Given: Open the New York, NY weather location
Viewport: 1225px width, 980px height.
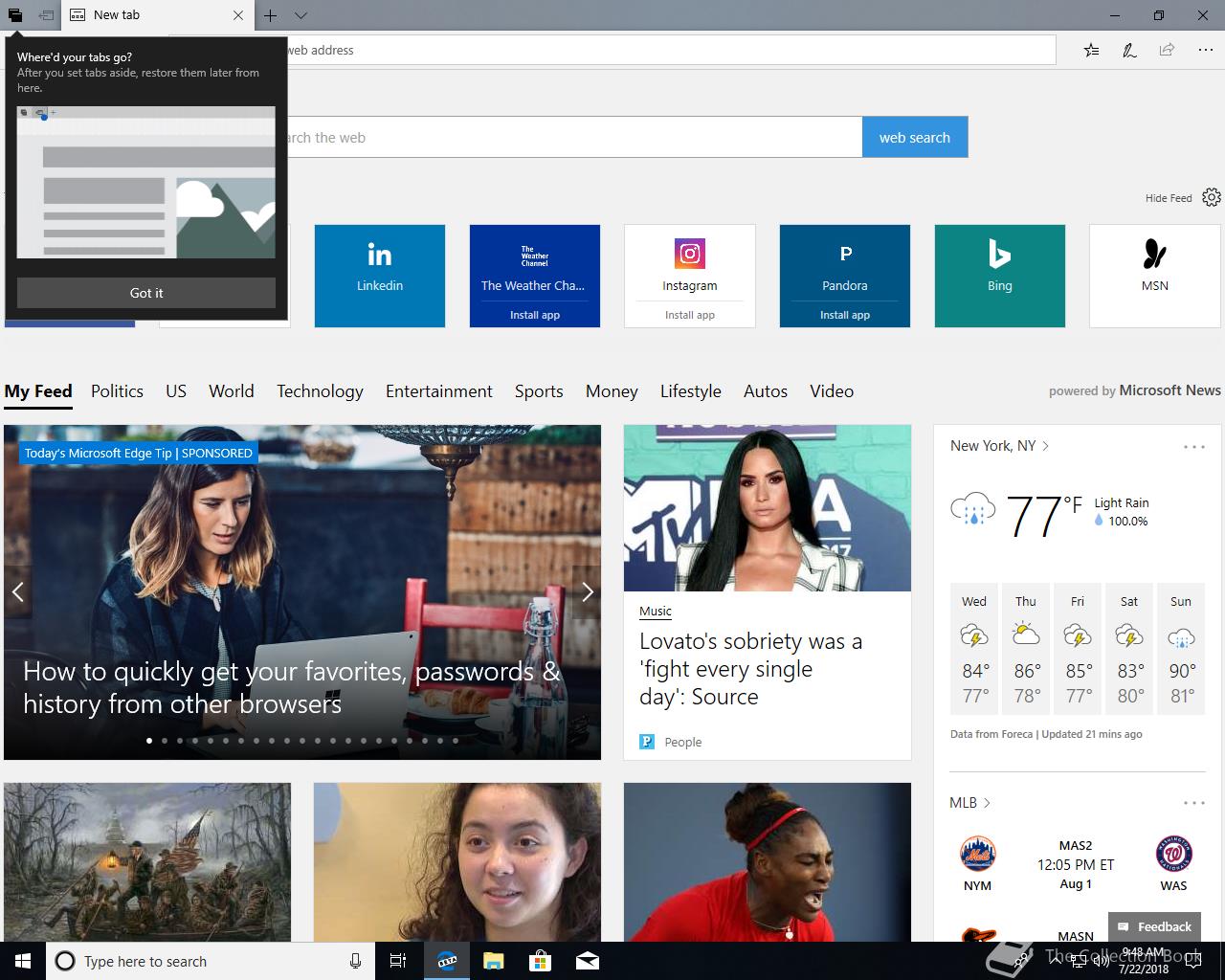Looking at the screenshot, I should (999, 446).
